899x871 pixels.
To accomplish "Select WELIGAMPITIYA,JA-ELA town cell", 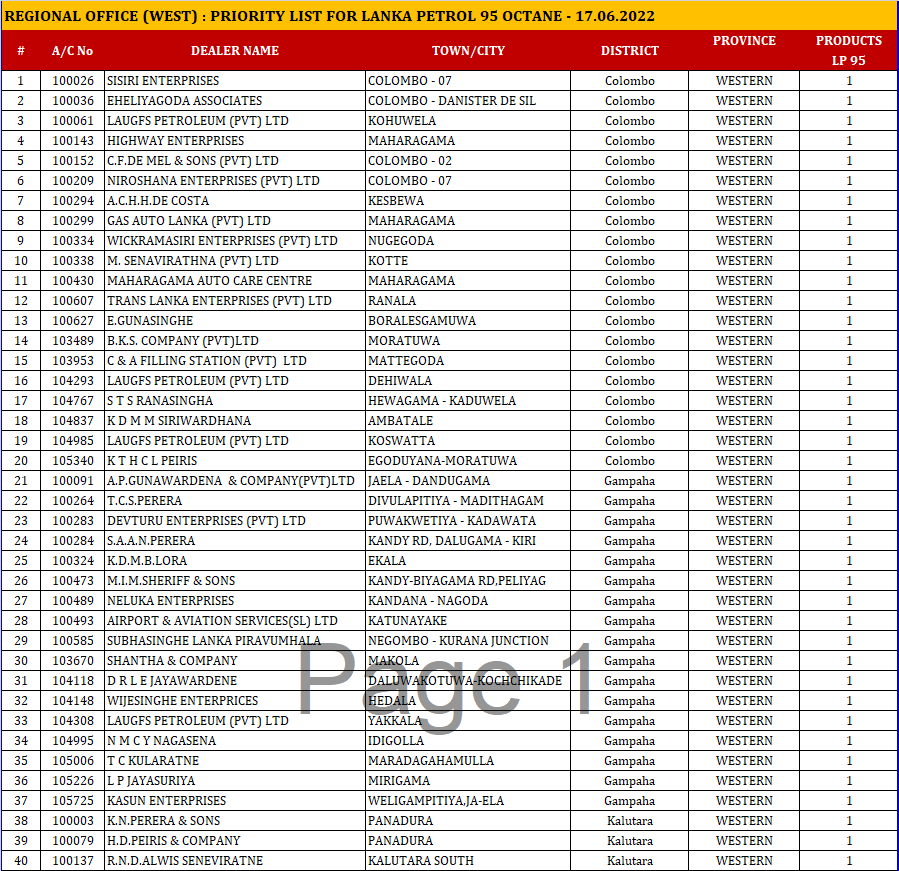I will click(x=468, y=801).
